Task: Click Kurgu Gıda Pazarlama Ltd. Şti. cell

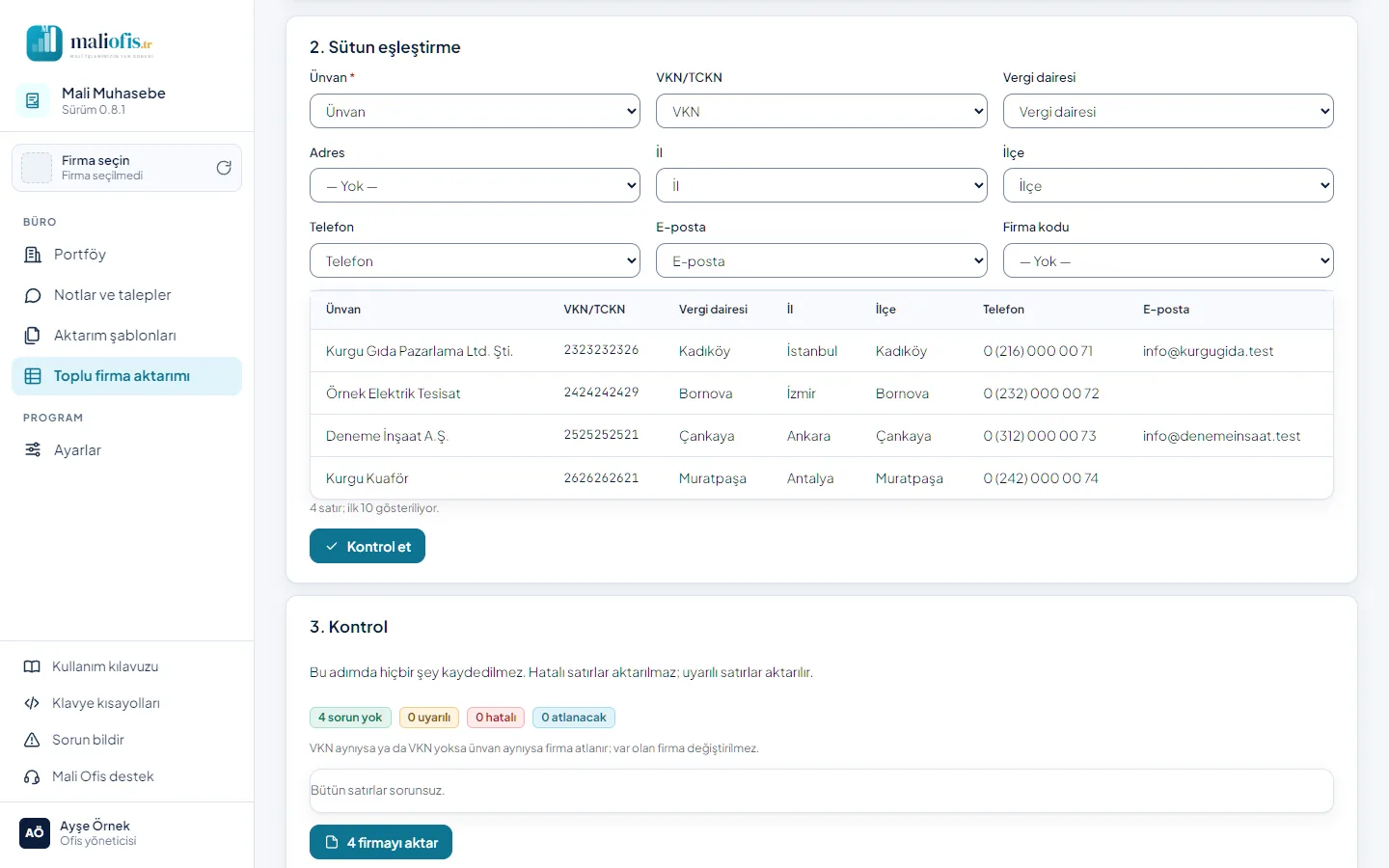Action: coord(420,351)
